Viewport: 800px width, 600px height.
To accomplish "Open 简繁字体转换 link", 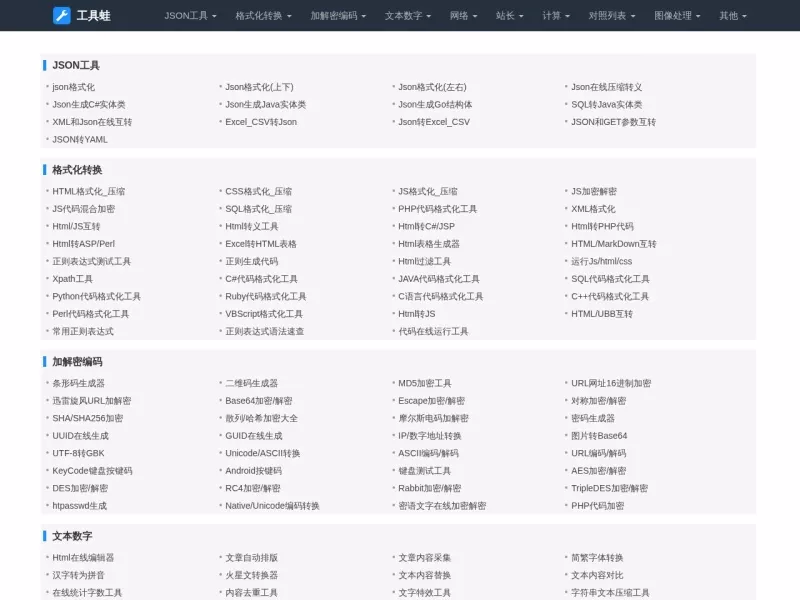I will 597,558.
